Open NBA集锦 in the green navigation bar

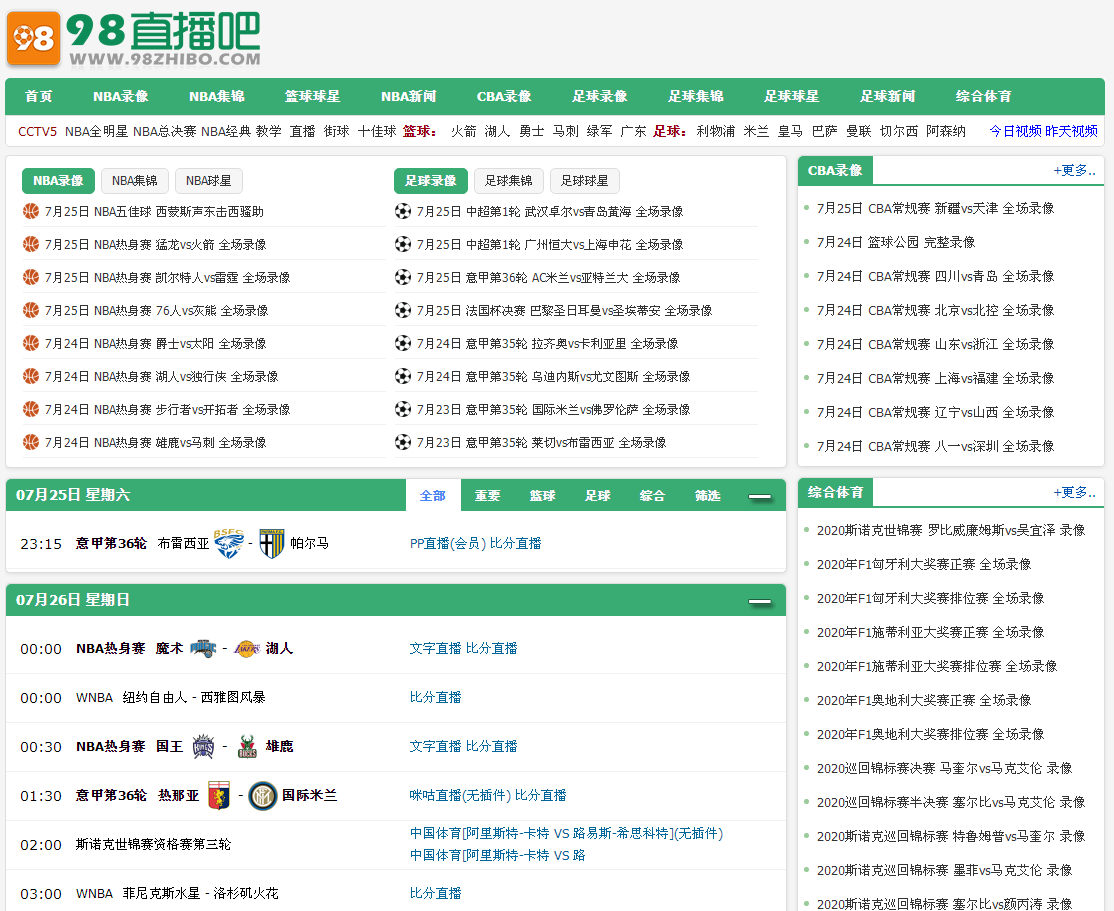click(217, 96)
